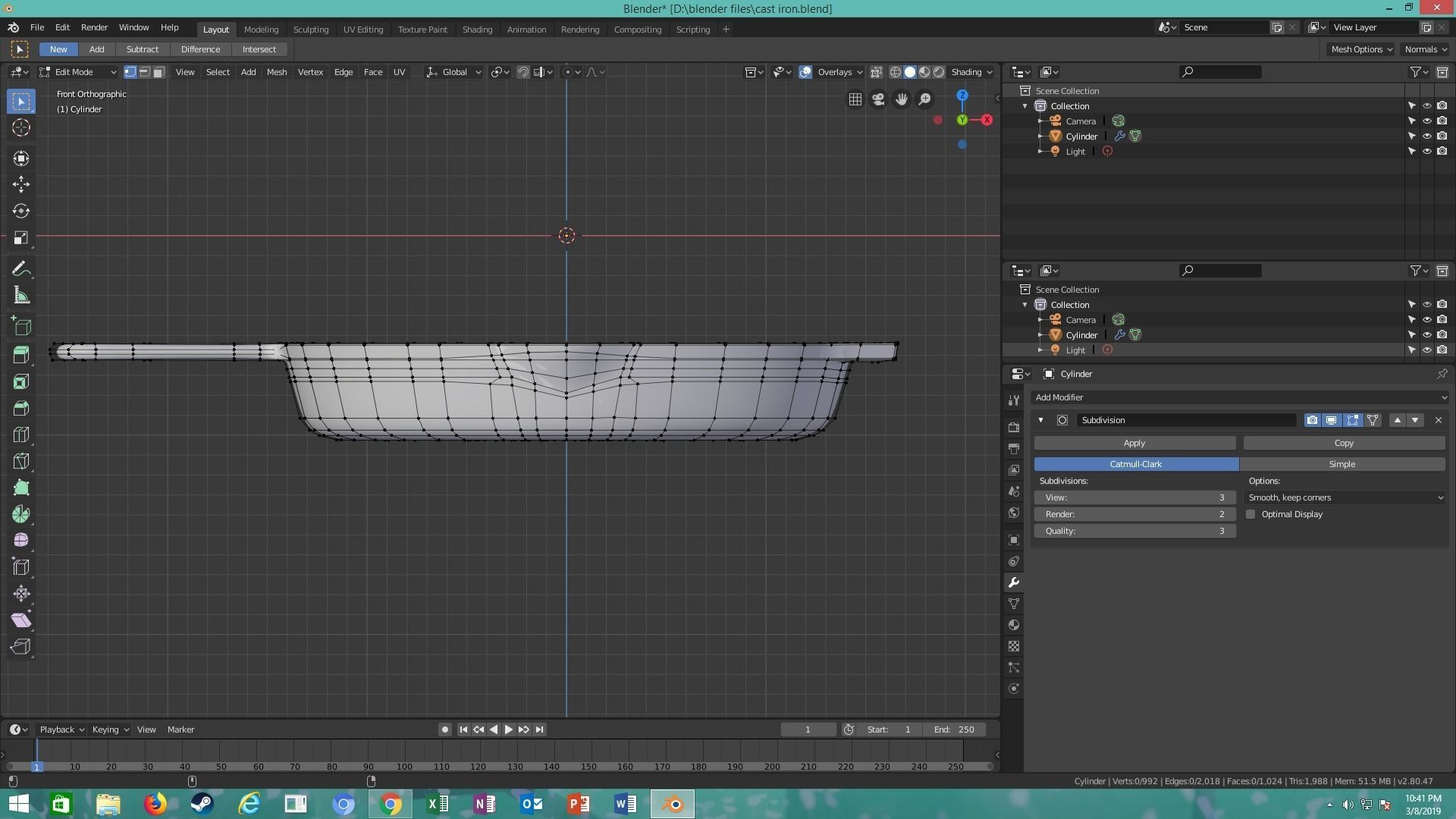Click the End frame field
The image size is (1456, 819).
(954, 730)
